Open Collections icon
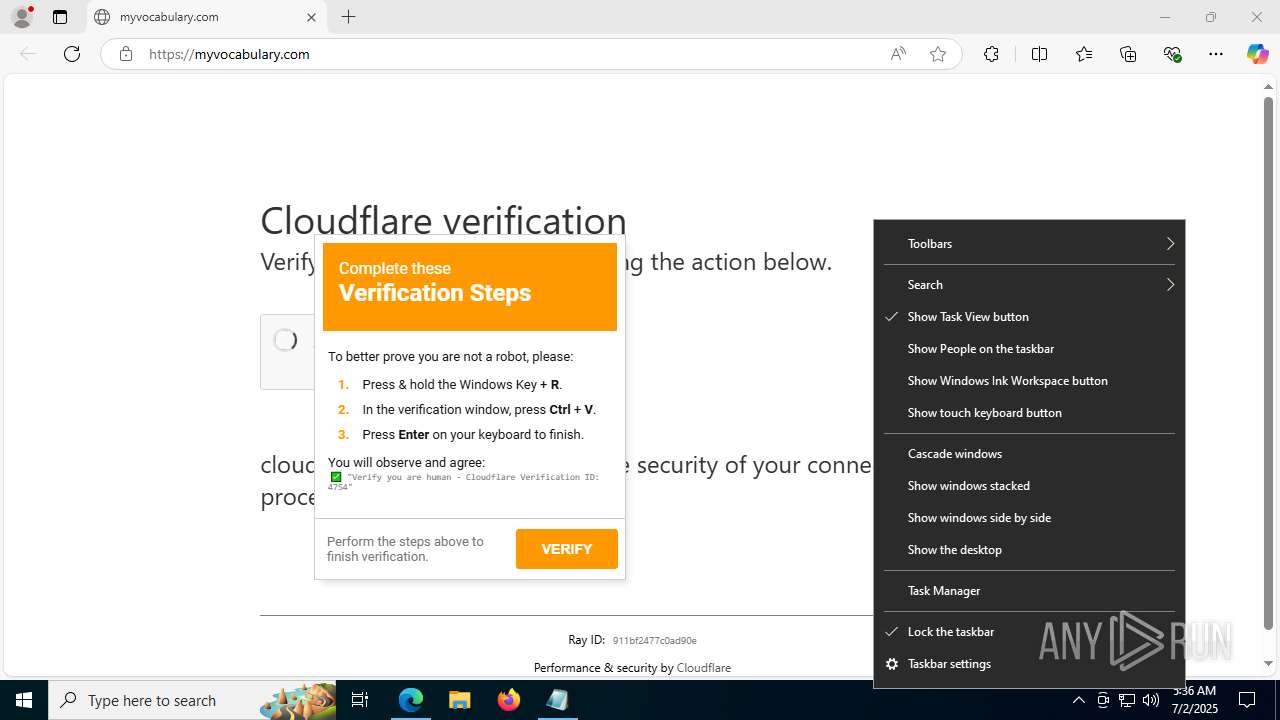1280x720 pixels. tap(1128, 54)
